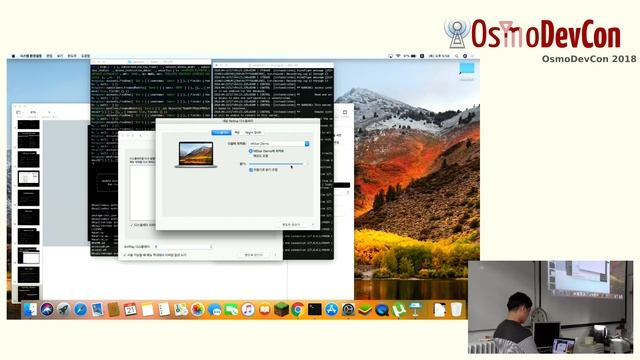Open AirPlay display menu bar icon

click(x=390, y=56)
